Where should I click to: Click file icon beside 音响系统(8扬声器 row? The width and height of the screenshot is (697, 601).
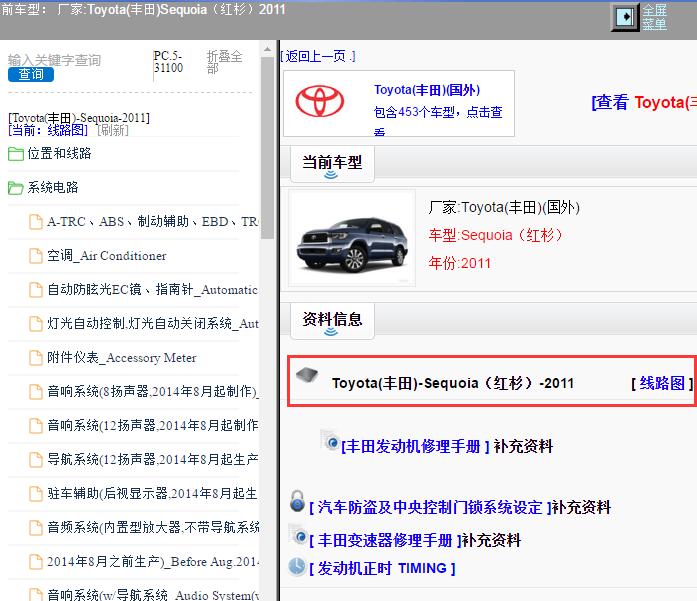pos(36,392)
